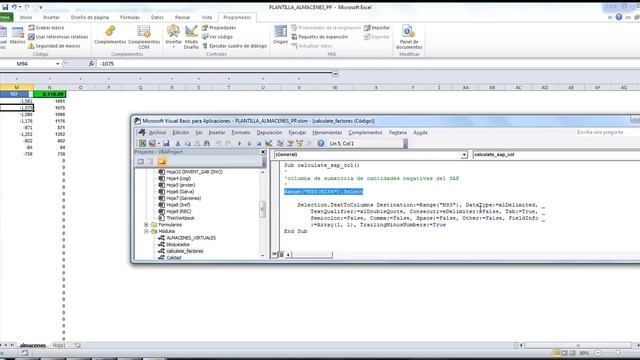This screenshot has width=640, height=360.
Task: Click the End Sub line in code
Action: [296, 231]
